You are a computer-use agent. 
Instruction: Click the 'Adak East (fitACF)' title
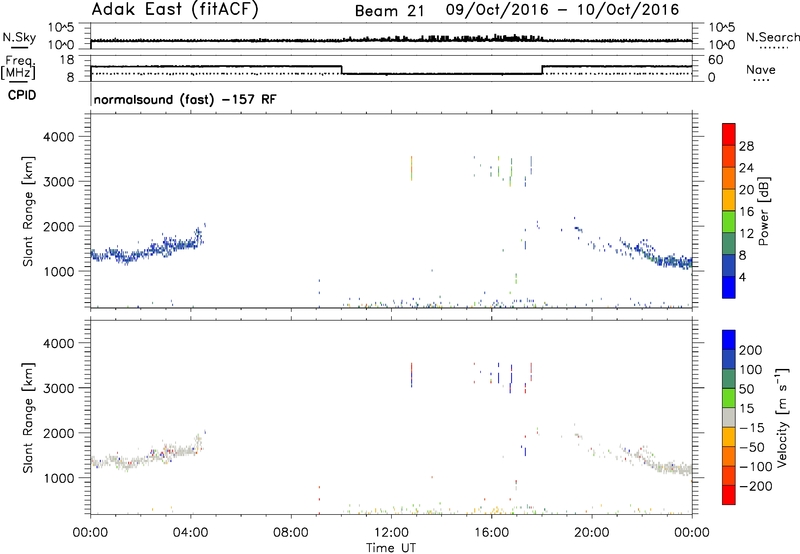click(174, 10)
